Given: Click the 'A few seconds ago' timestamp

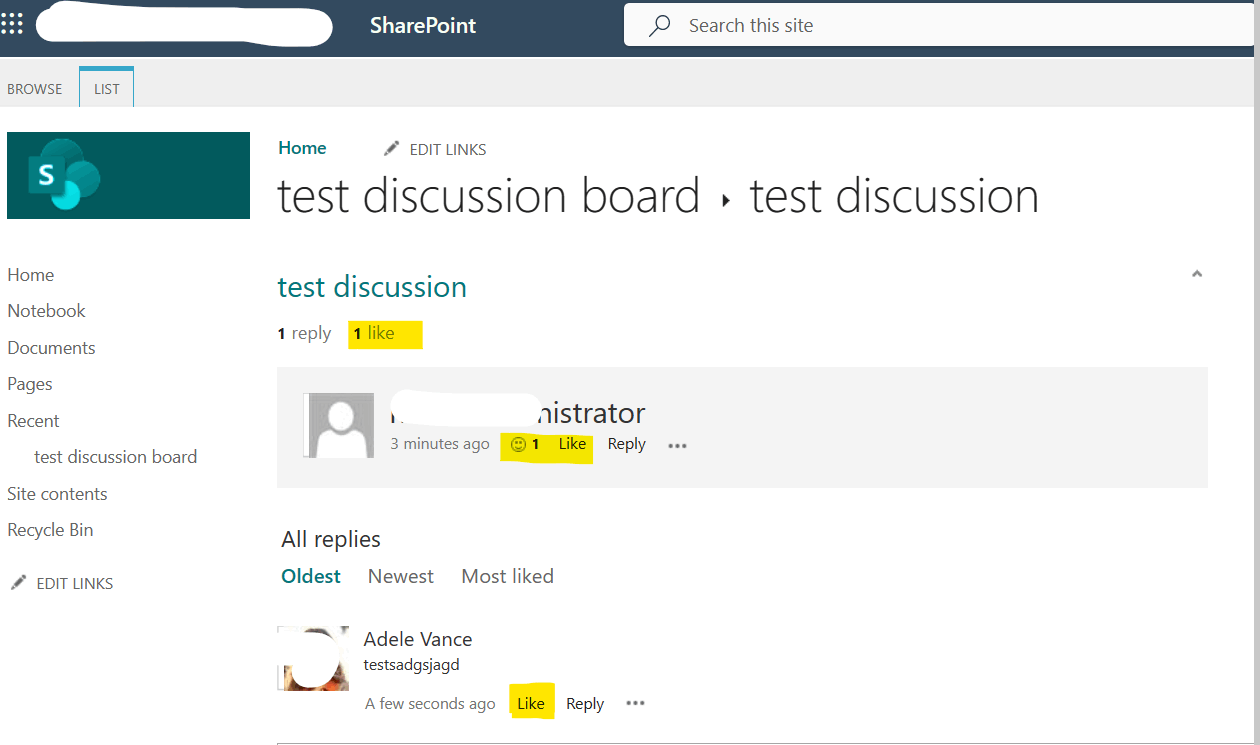Looking at the screenshot, I should coord(430,704).
